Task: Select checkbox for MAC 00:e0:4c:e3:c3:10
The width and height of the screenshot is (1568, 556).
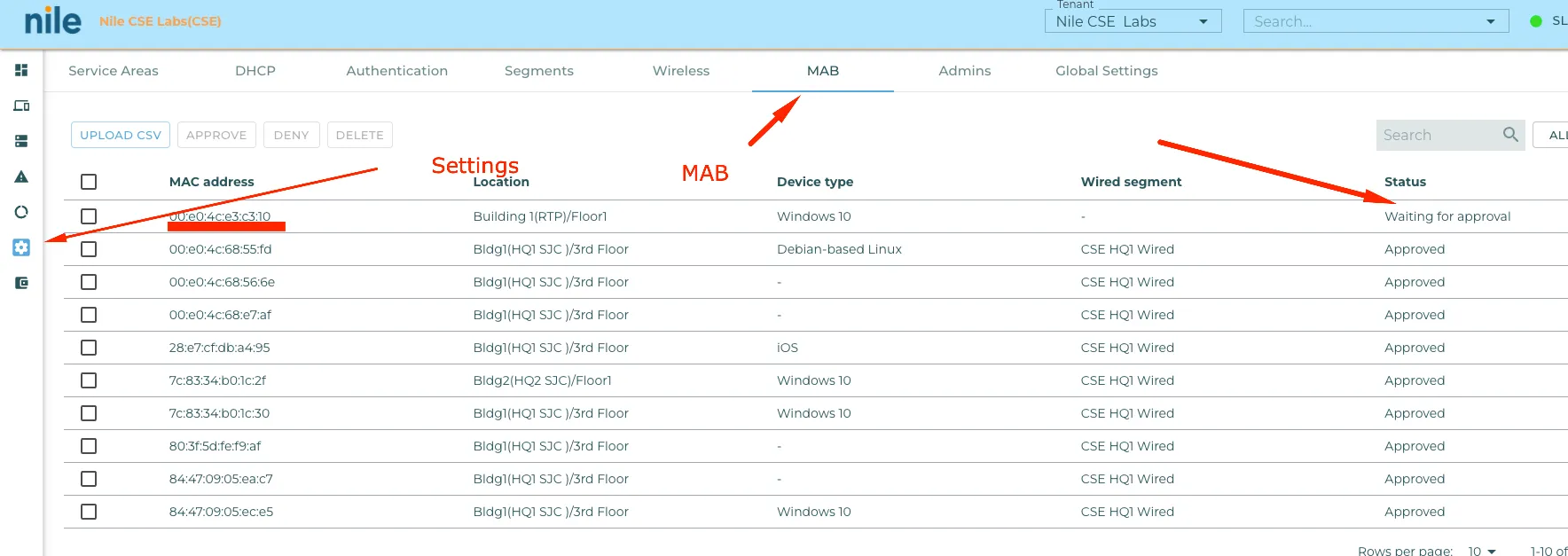Action: pos(89,216)
